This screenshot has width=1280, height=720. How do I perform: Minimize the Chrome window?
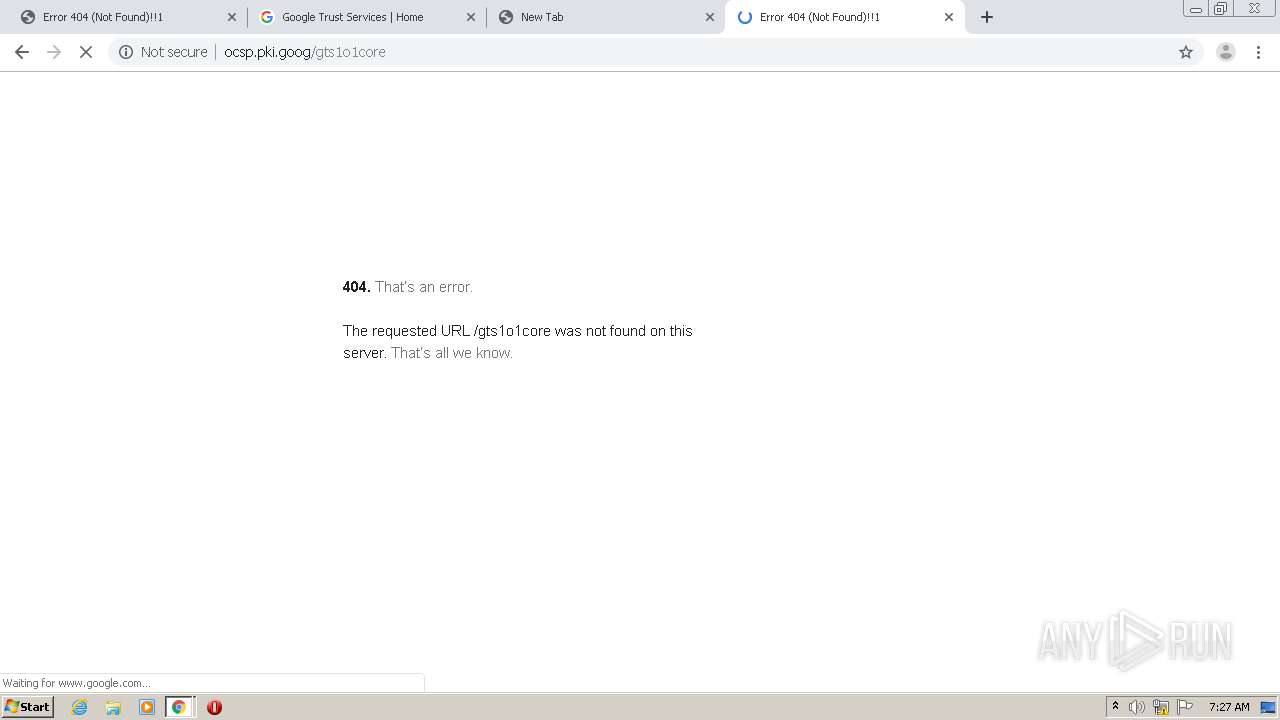point(1196,9)
